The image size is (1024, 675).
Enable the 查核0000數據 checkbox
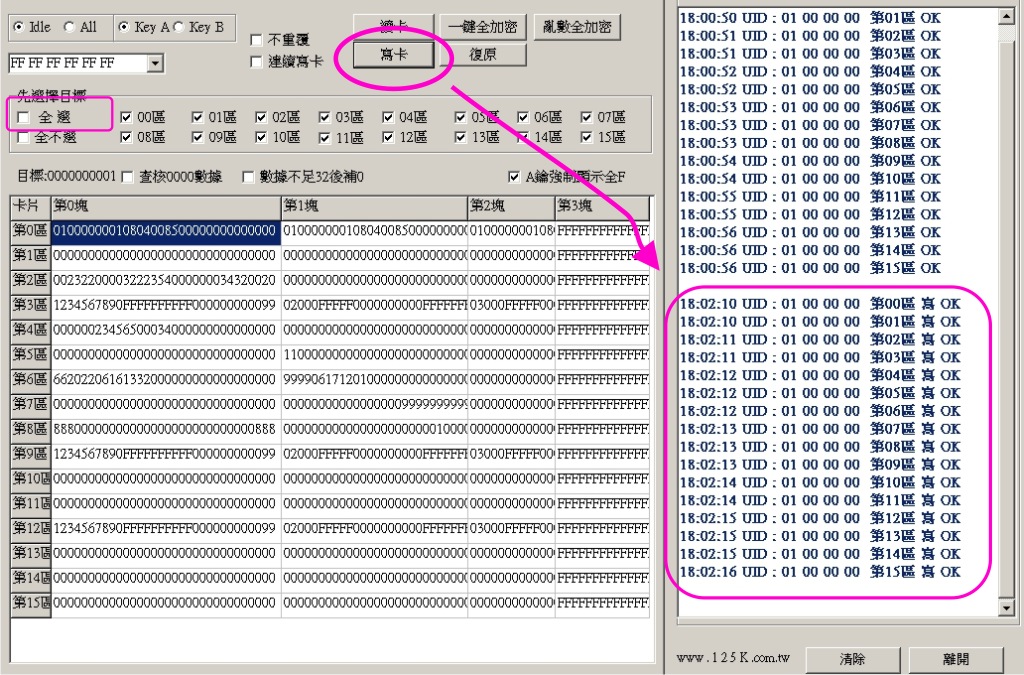(127, 177)
